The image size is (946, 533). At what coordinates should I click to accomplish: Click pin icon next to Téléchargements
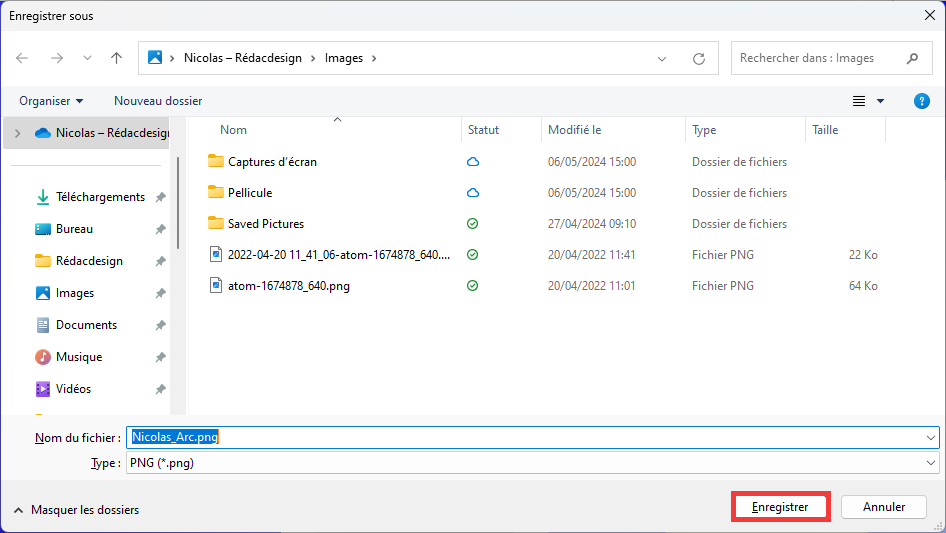[160, 197]
